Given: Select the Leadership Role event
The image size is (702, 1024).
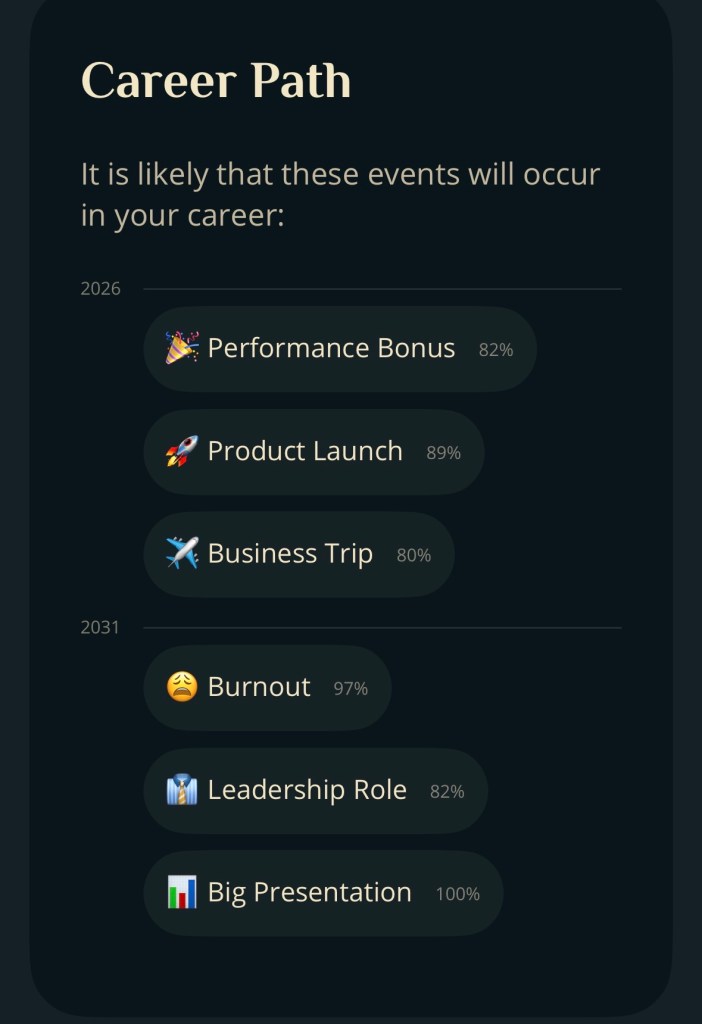Looking at the screenshot, I should 307,790.
